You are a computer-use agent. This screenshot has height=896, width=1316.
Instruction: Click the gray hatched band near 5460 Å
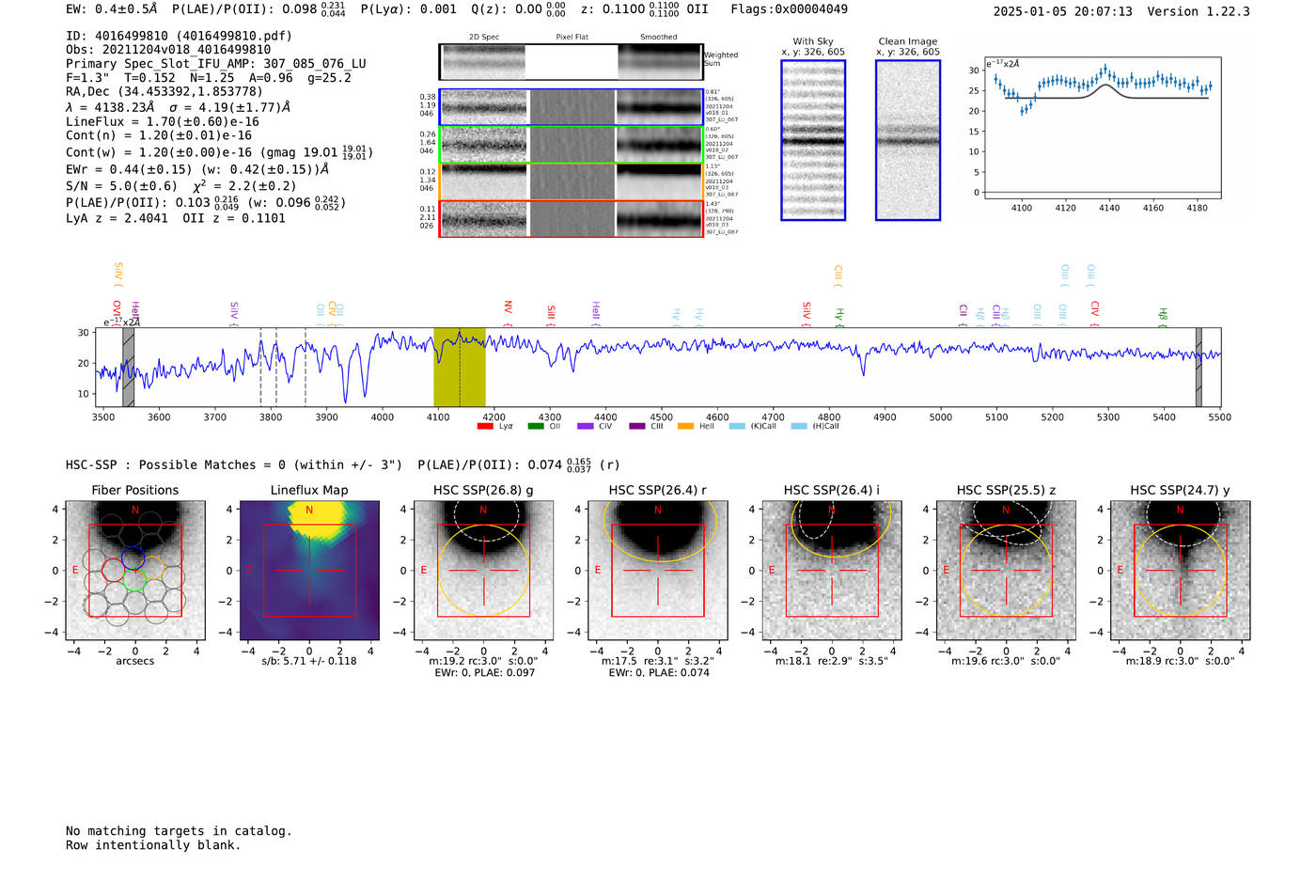(x=1198, y=368)
